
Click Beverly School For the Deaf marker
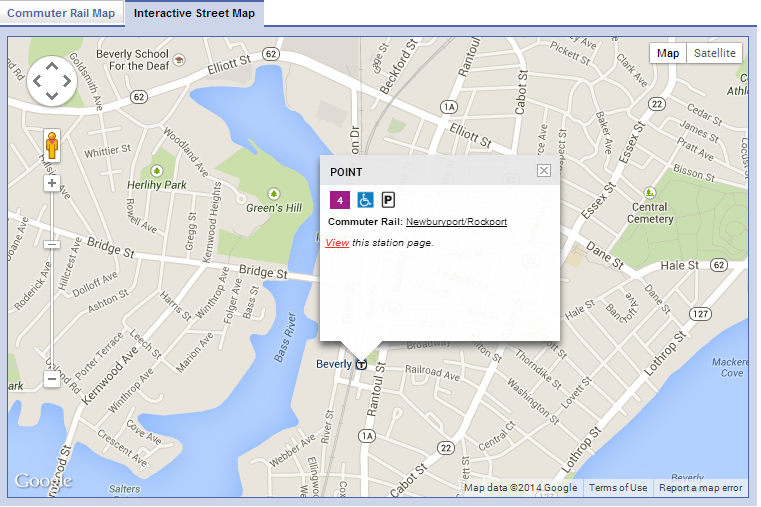click(x=179, y=60)
